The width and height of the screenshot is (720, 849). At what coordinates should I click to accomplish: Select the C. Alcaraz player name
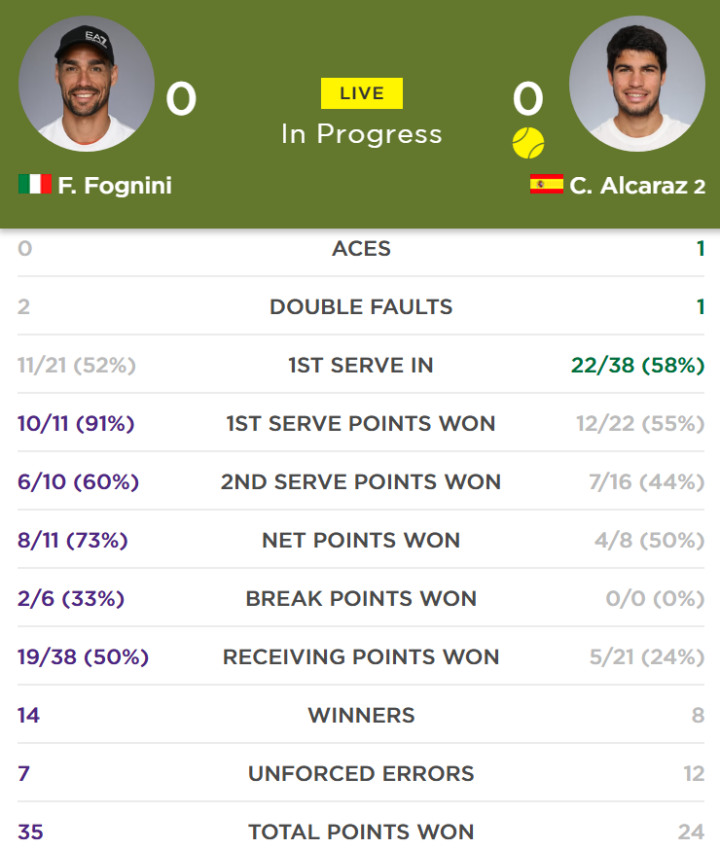pyautogui.click(x=629, y=186)
